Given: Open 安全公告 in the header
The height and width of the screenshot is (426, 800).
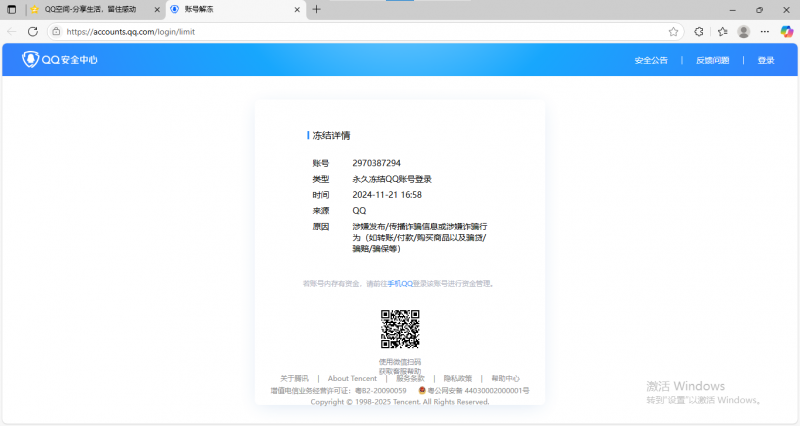Looking at the screenshot, I should point(651,60).
